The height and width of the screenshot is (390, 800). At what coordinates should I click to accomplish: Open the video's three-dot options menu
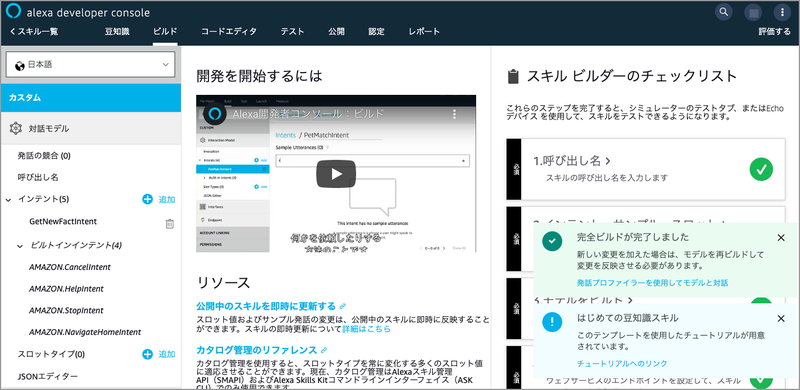click(455, 114)
